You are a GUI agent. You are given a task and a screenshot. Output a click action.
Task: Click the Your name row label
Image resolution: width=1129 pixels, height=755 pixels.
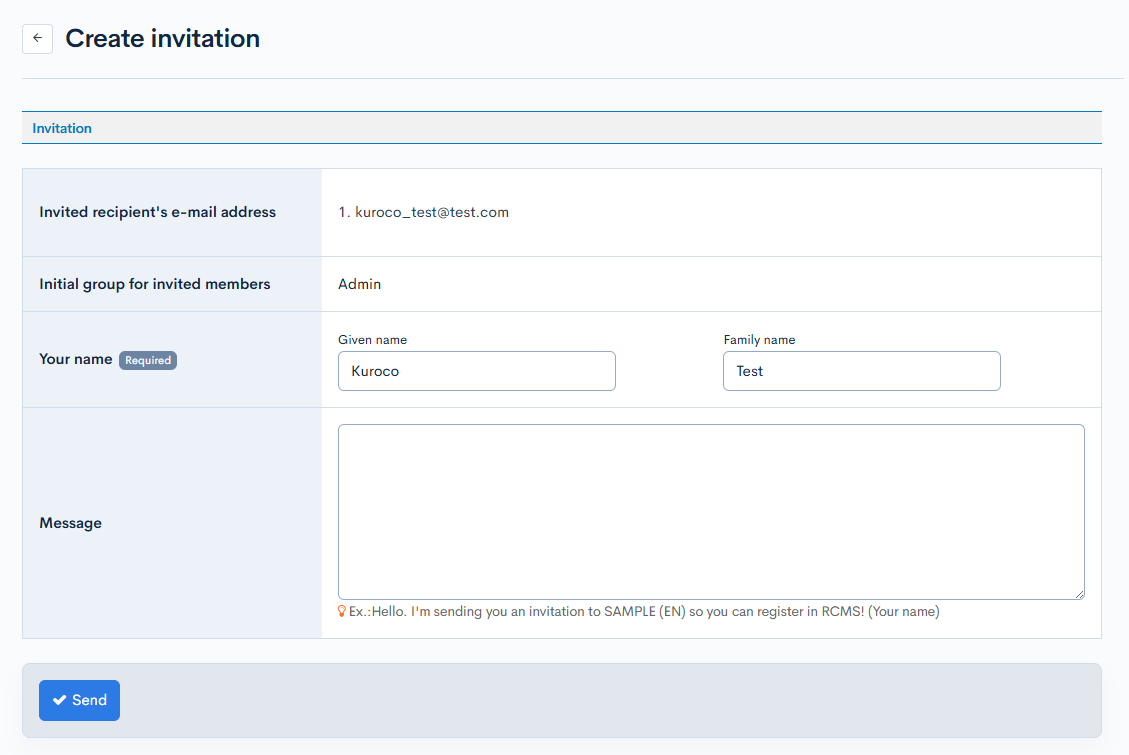pyautogui.click(x=75, y=359)
